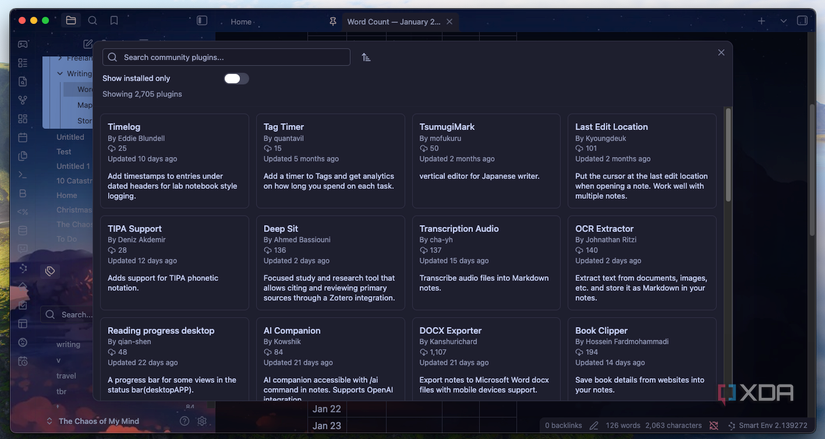825x439 pixels.
Task: Open the Test note in file list
Action: click(64, 152)
